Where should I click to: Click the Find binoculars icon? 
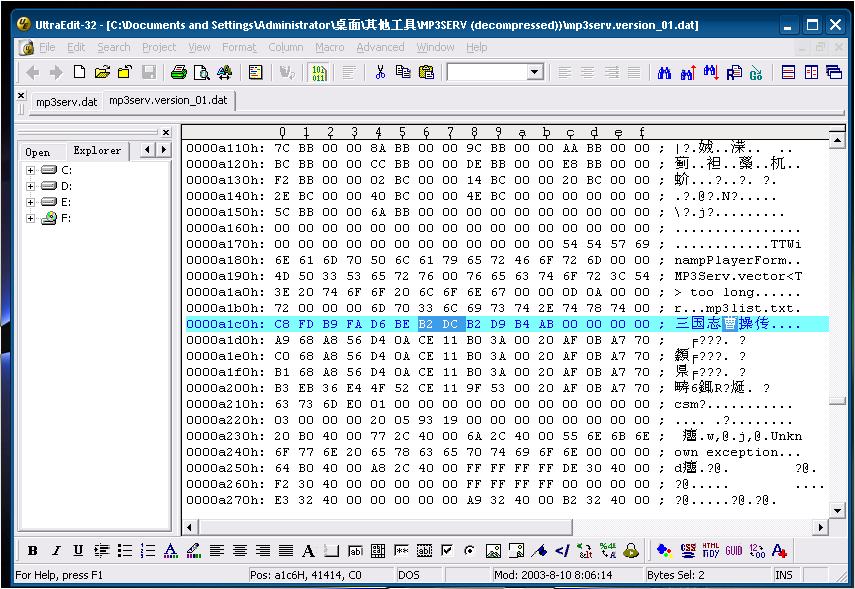[665, 72]
